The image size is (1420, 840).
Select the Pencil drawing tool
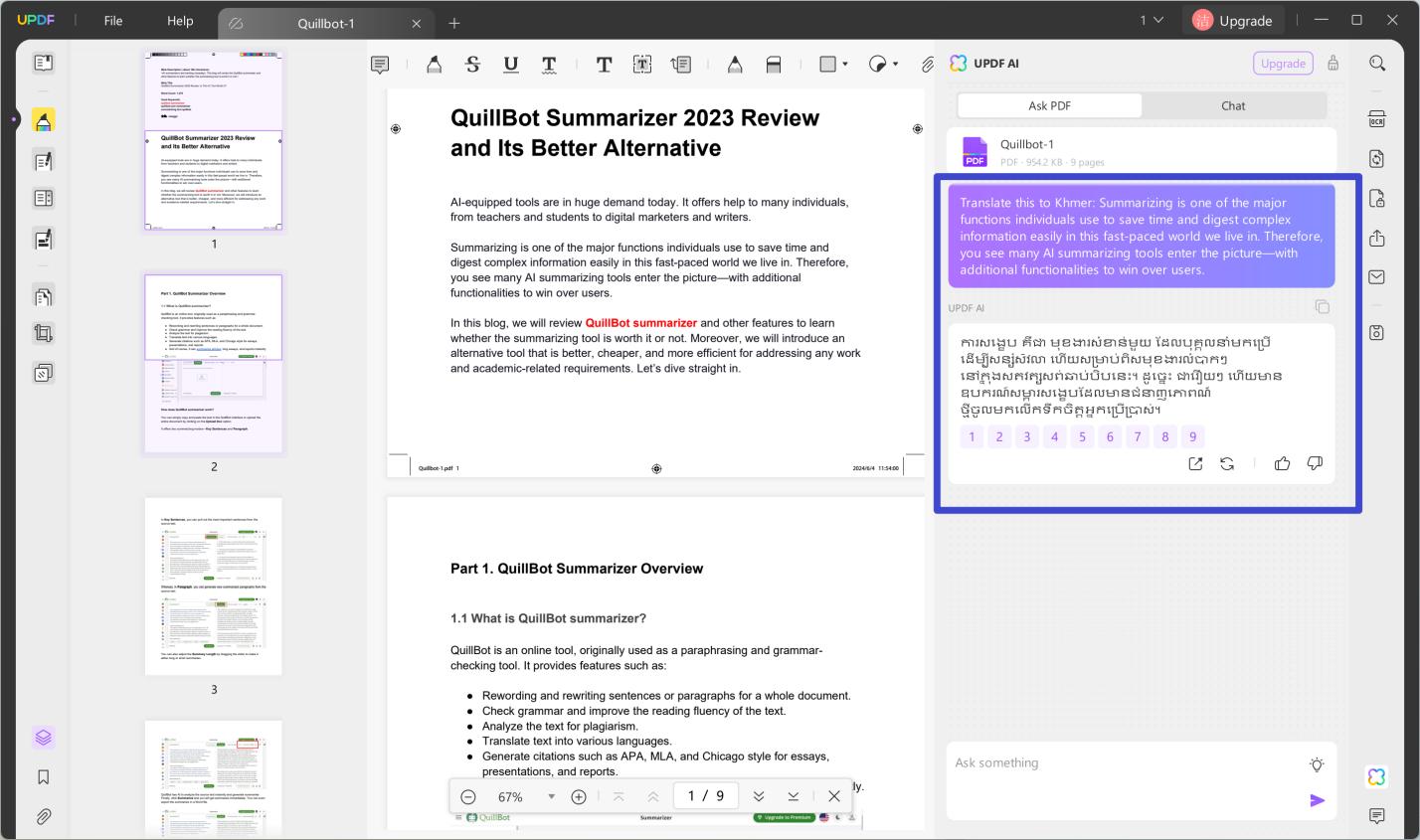coord(735,65)
